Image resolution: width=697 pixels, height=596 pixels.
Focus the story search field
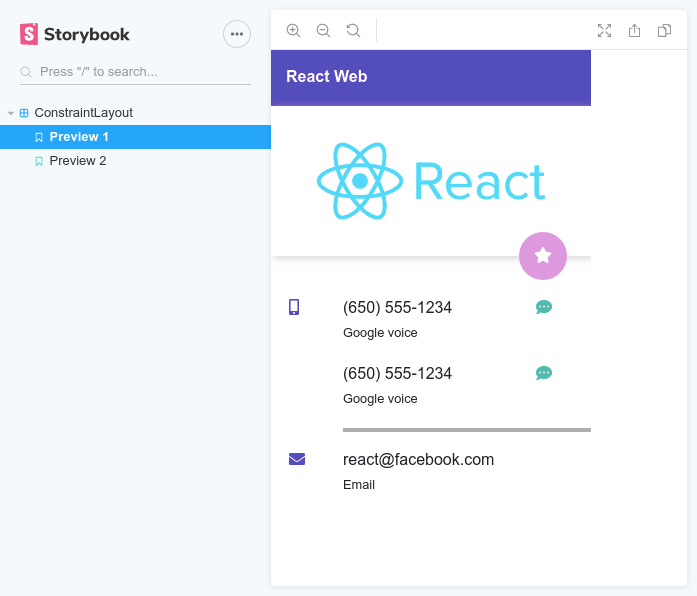tap(135, 72)
